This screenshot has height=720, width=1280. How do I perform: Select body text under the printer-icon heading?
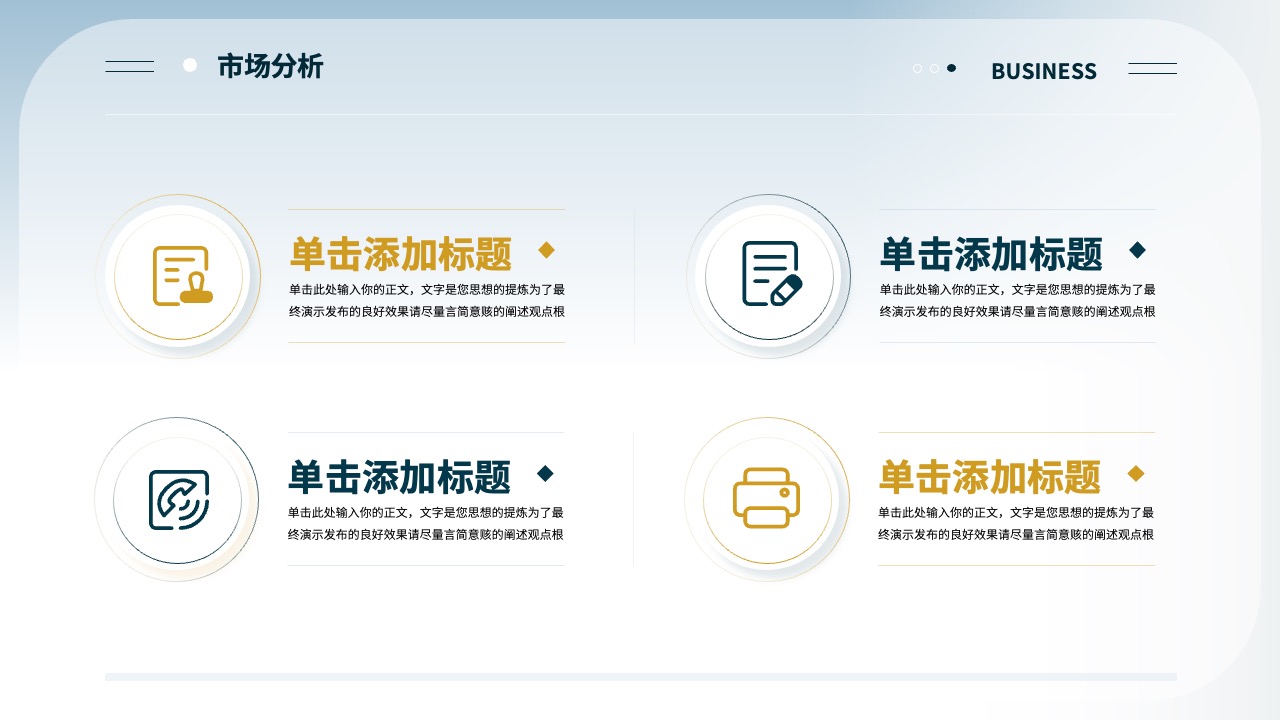point(1016,523)
